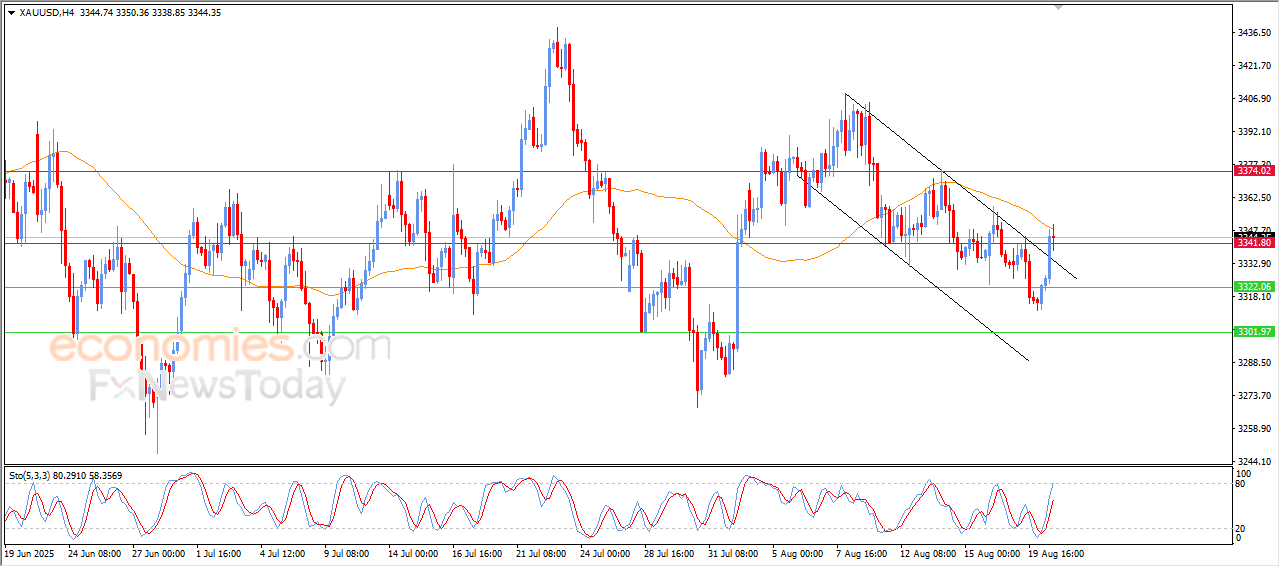Click the 3288.50 price scale value
Viewport: 1280px width, 567px height.
(1254, 363)
